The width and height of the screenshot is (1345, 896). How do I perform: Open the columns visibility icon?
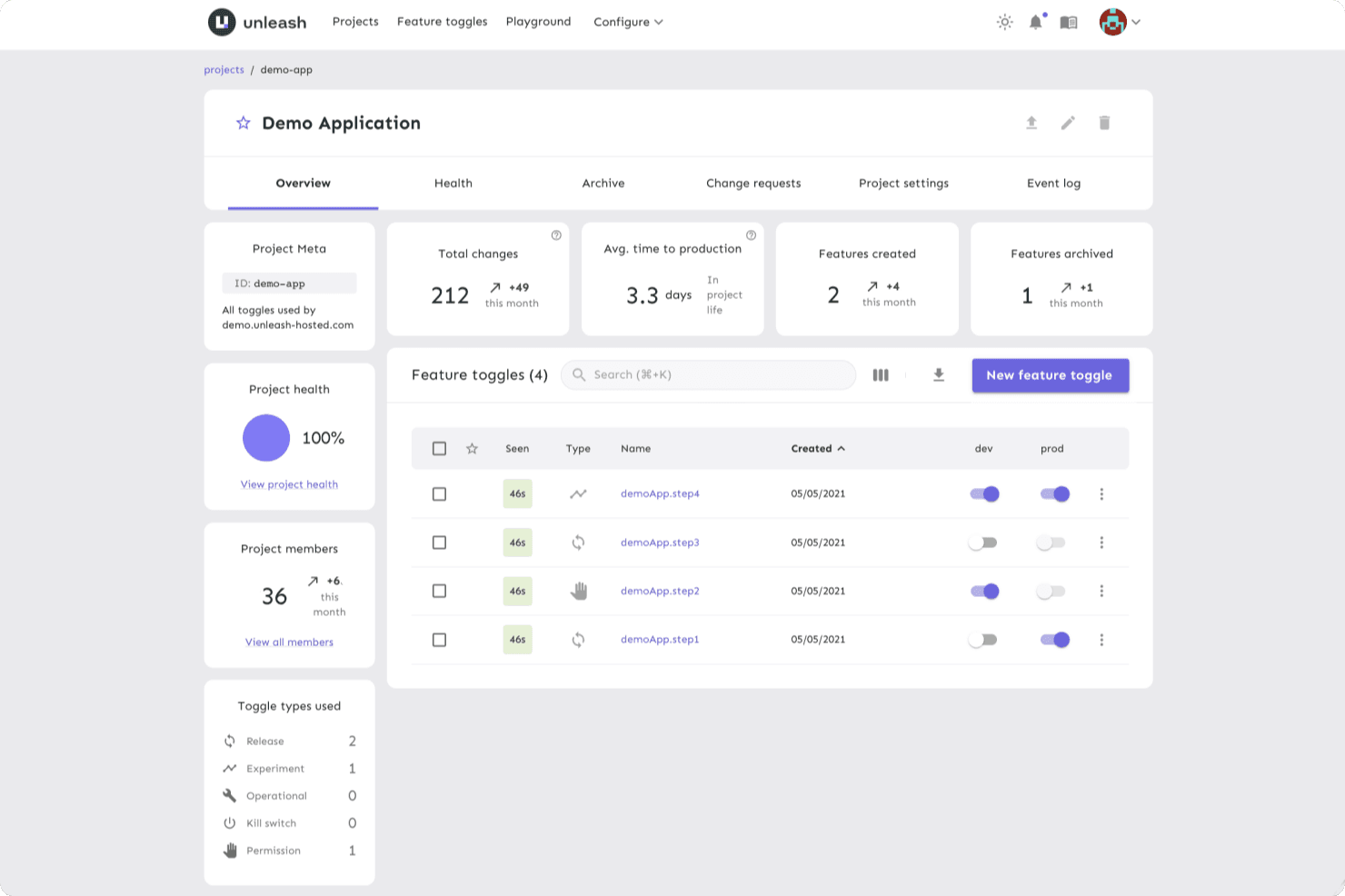point(881,375)
